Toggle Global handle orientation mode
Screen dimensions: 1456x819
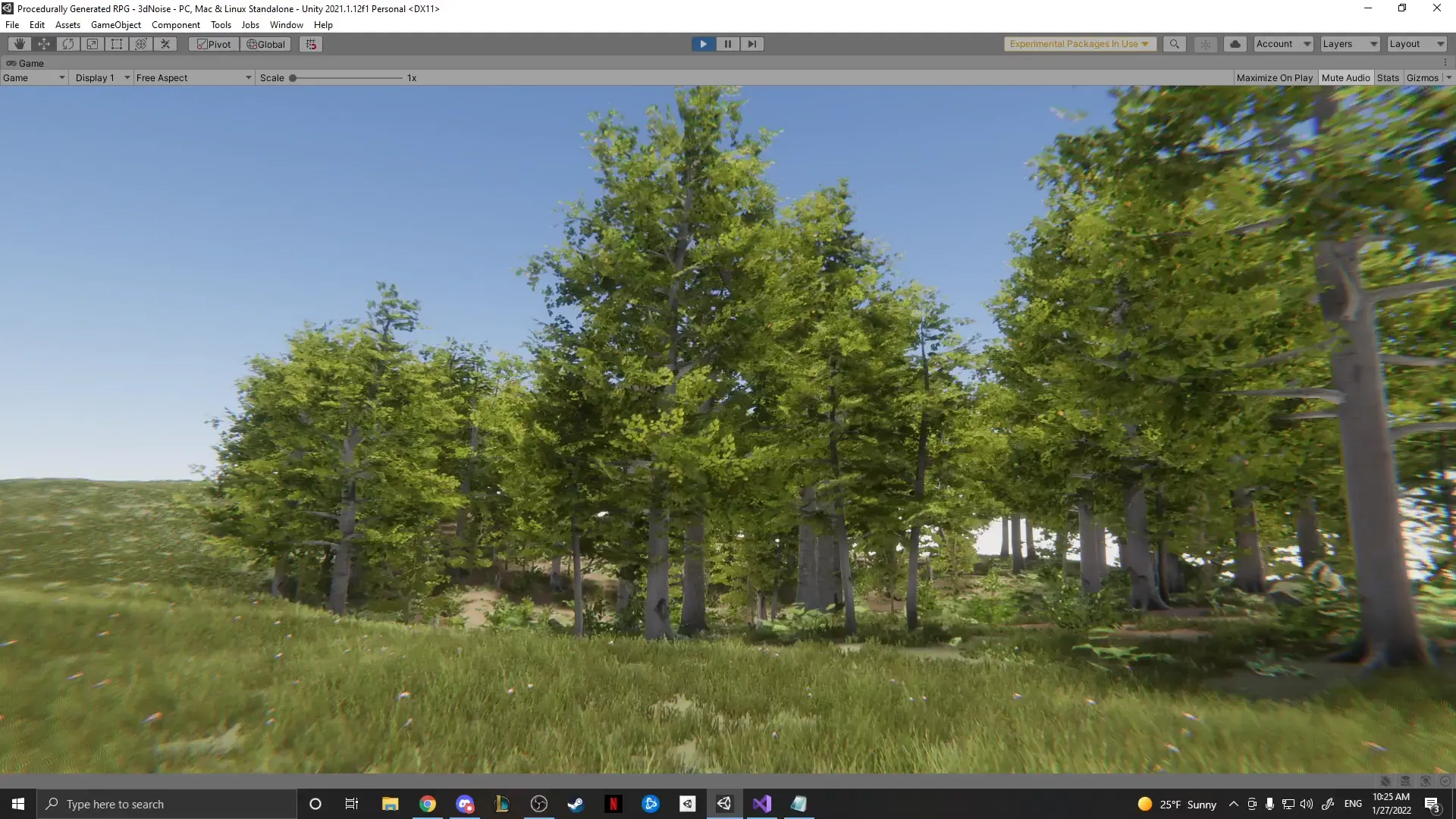[265, 44]
